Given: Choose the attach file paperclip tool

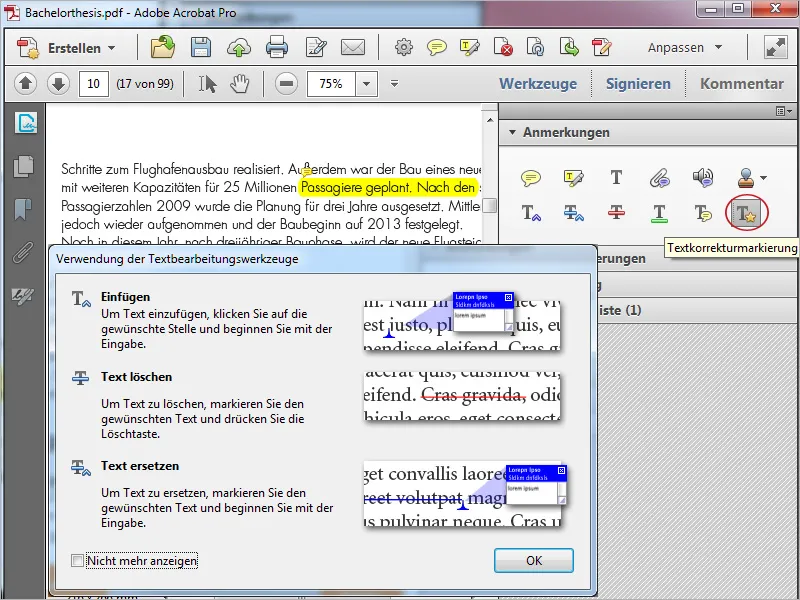Looking at the screenshot, I should (x=660, y=178).
